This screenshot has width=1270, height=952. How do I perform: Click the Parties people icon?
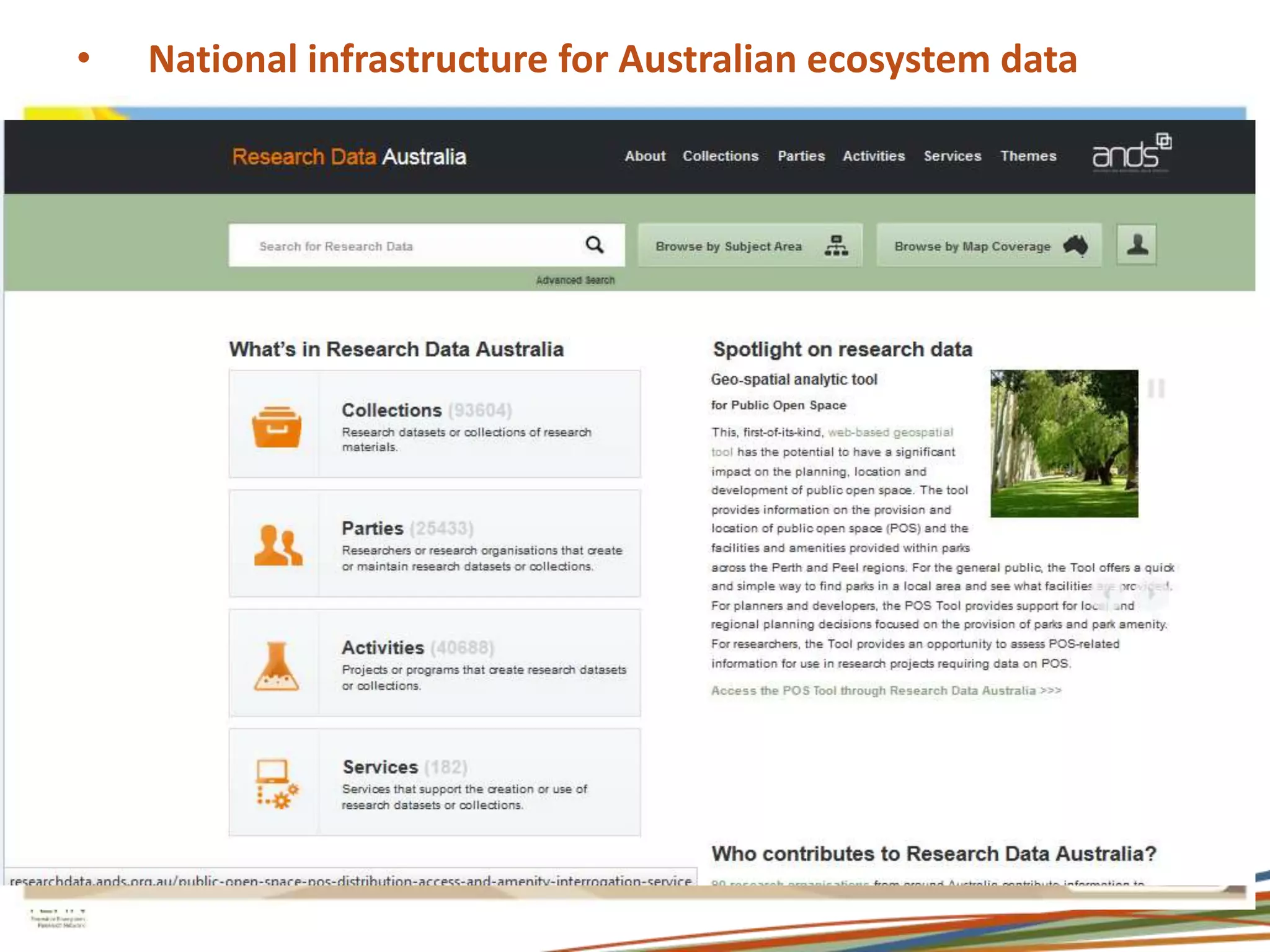pos(278,545)
